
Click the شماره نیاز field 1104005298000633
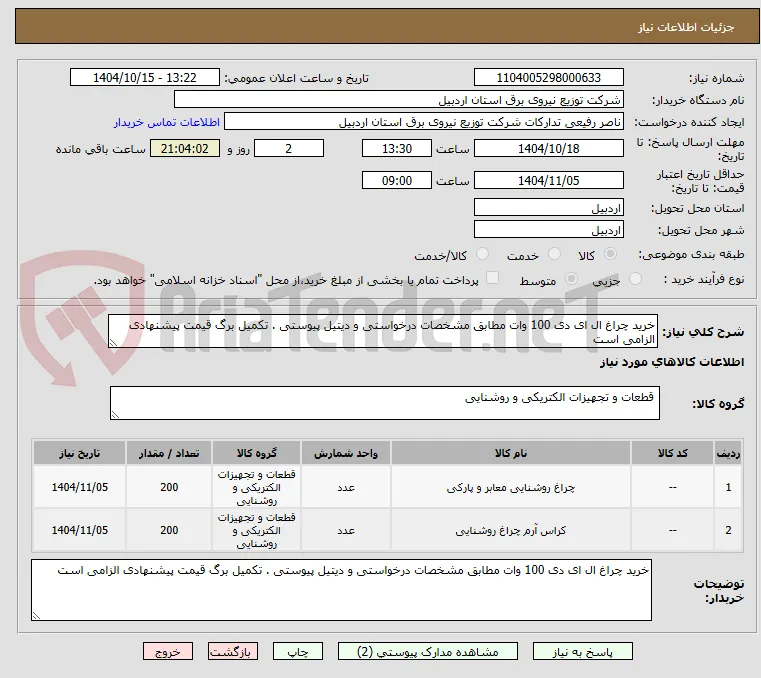(x=548, y=78)
